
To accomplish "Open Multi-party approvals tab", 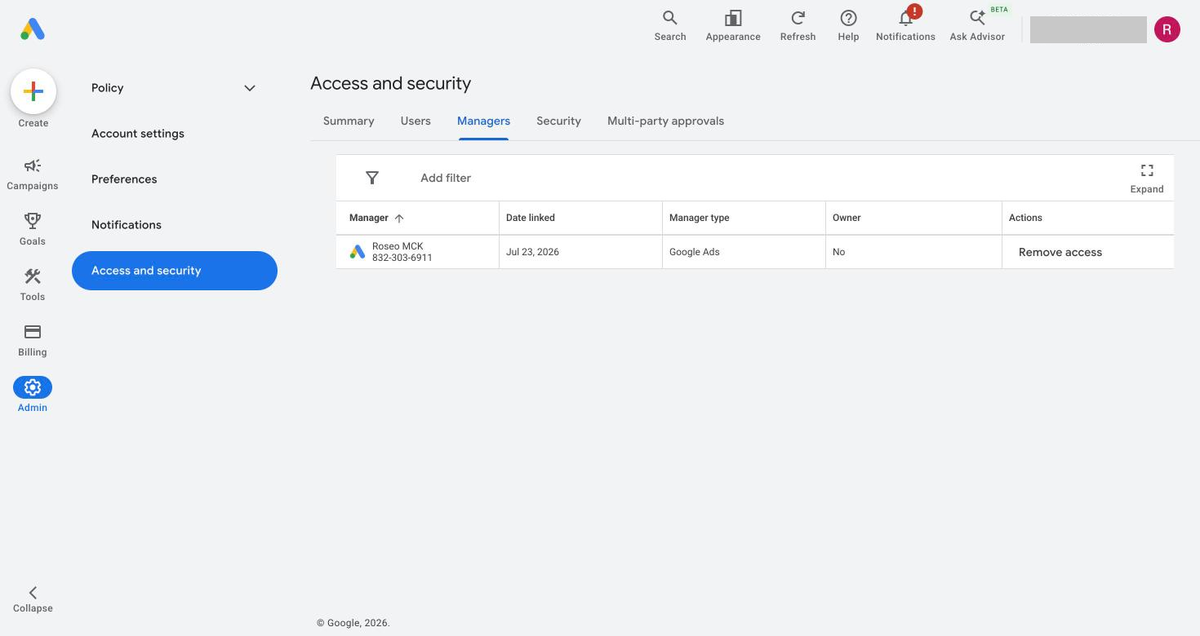I will 666,121.
